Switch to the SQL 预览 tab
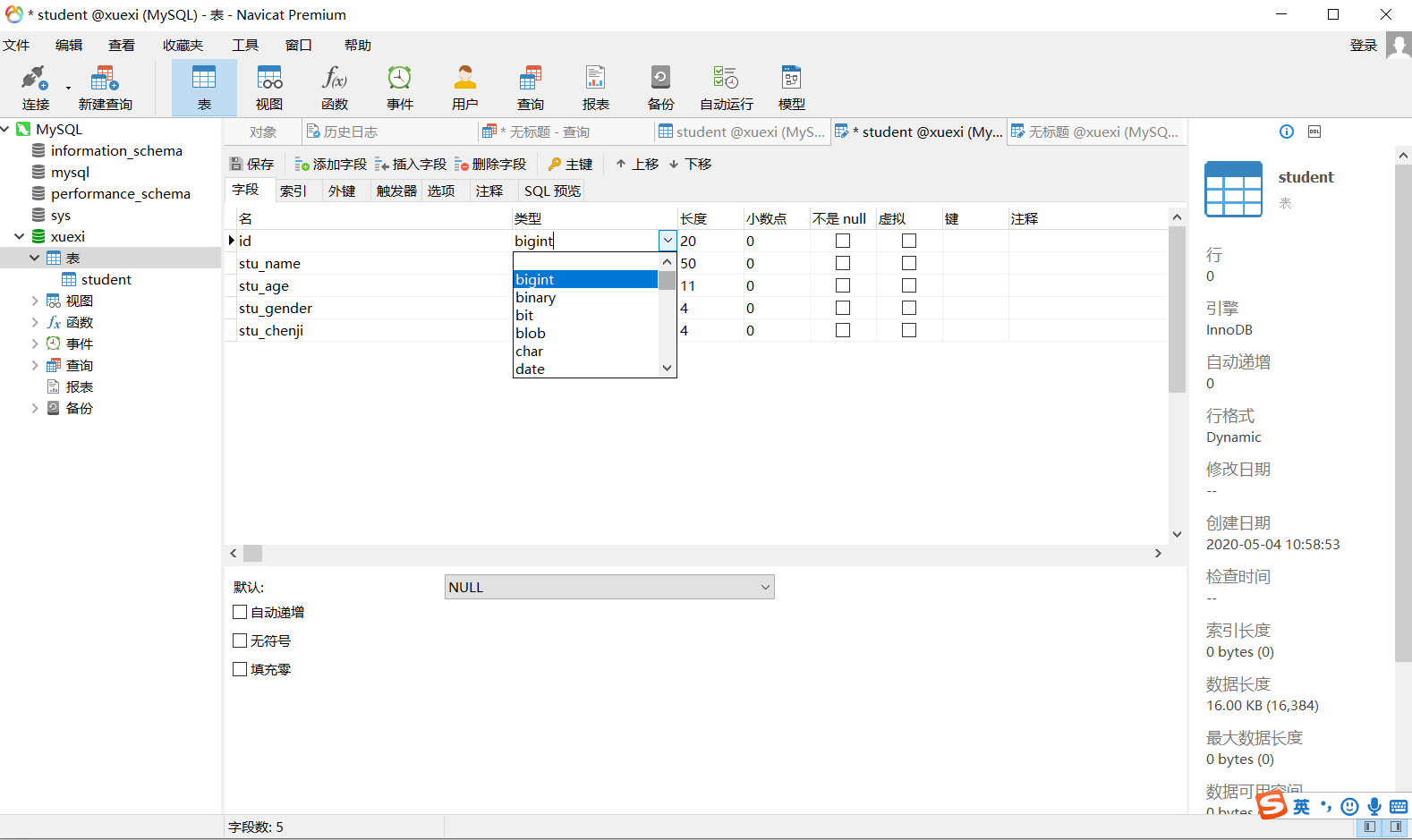This screenshot has width=1412, height=840. [552, 191]
